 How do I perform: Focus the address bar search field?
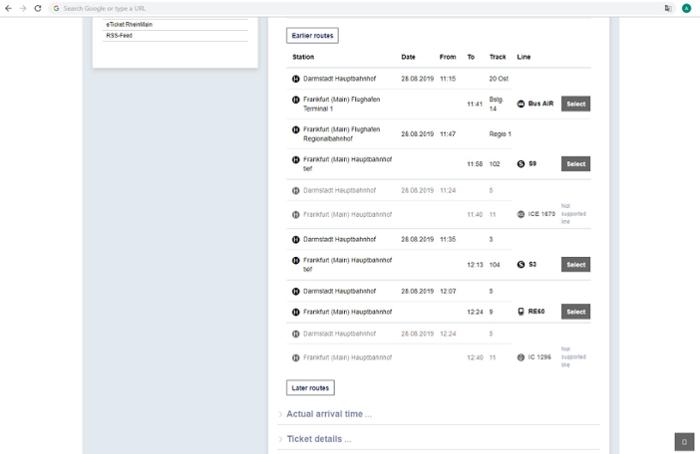pos(357,8)
